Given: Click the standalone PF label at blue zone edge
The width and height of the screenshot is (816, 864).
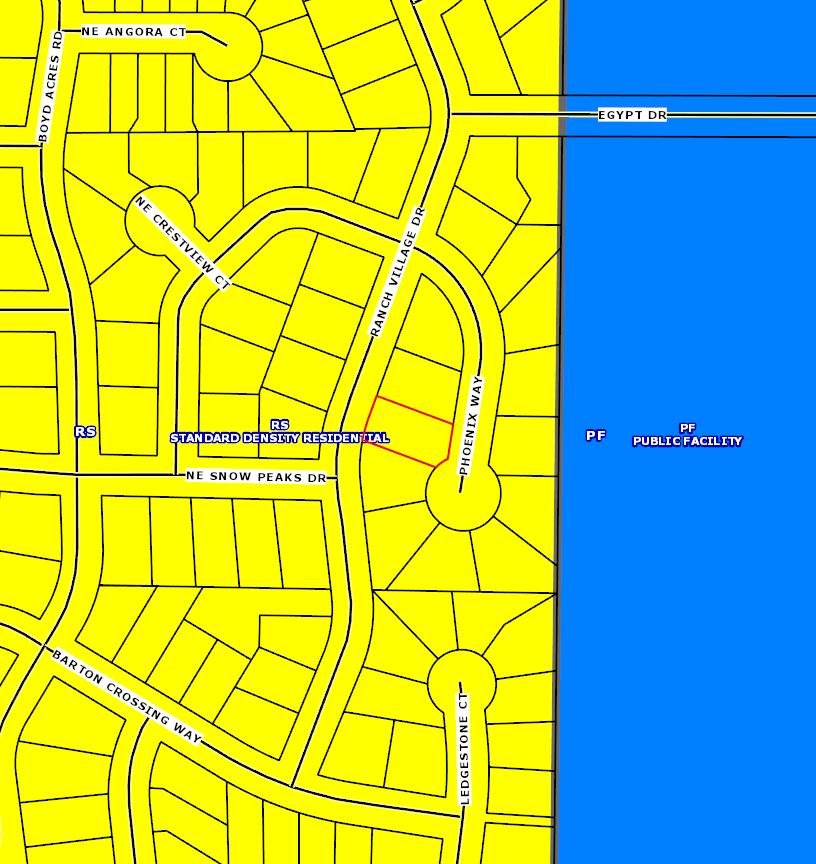Looking at the screenshot, I should point(596,436).
